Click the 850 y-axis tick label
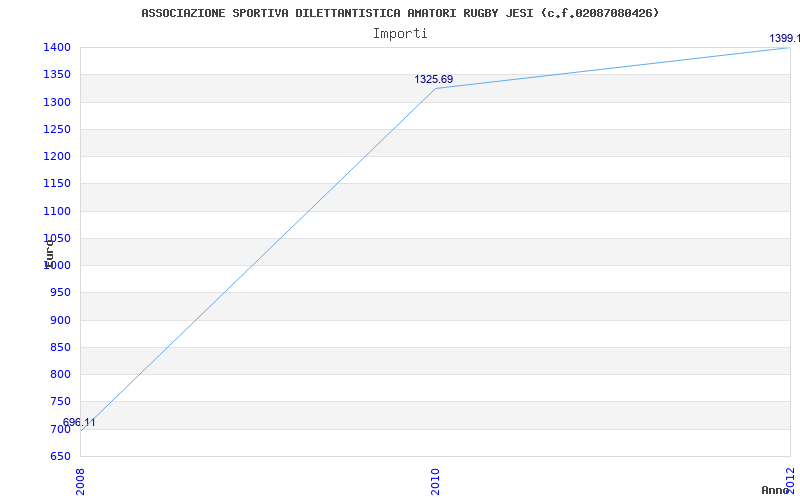800x500 pixels. coord(60,347)
